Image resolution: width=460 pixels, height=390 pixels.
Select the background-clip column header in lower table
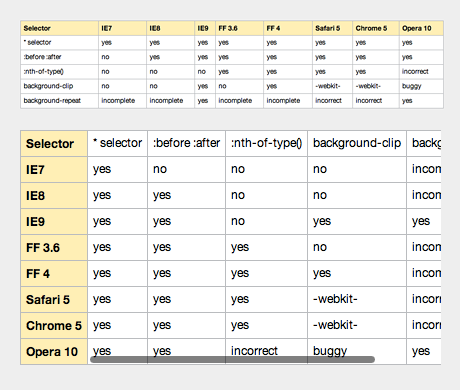pos(357,144)
